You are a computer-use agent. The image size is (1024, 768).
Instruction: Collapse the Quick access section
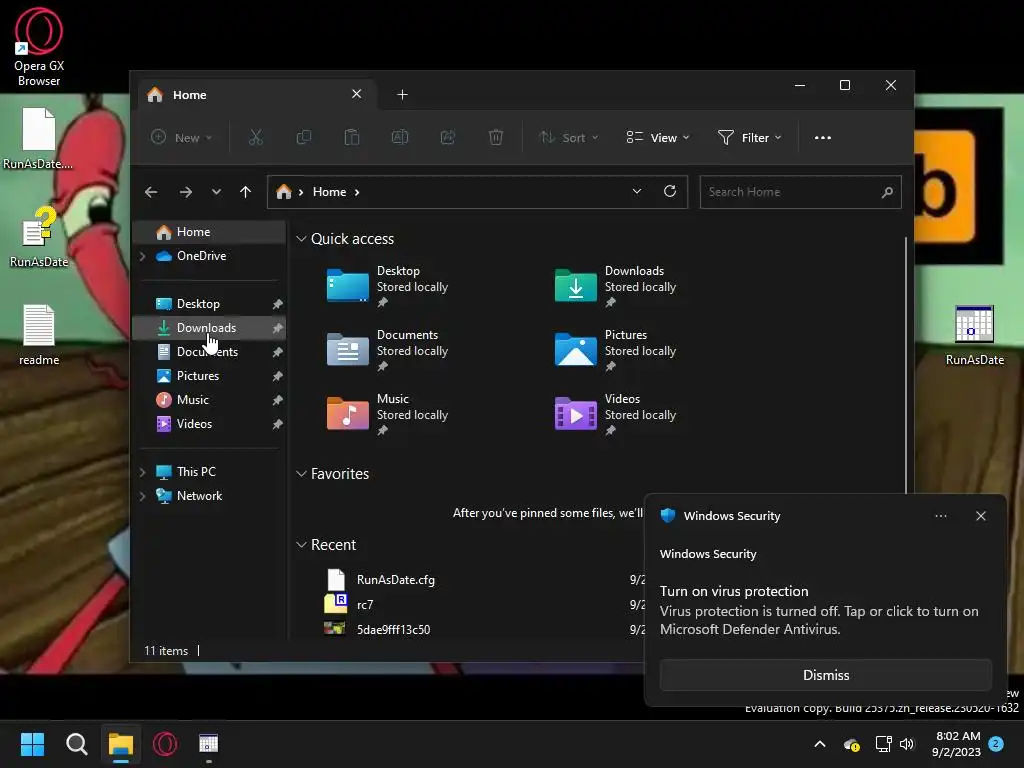[301, 239]
